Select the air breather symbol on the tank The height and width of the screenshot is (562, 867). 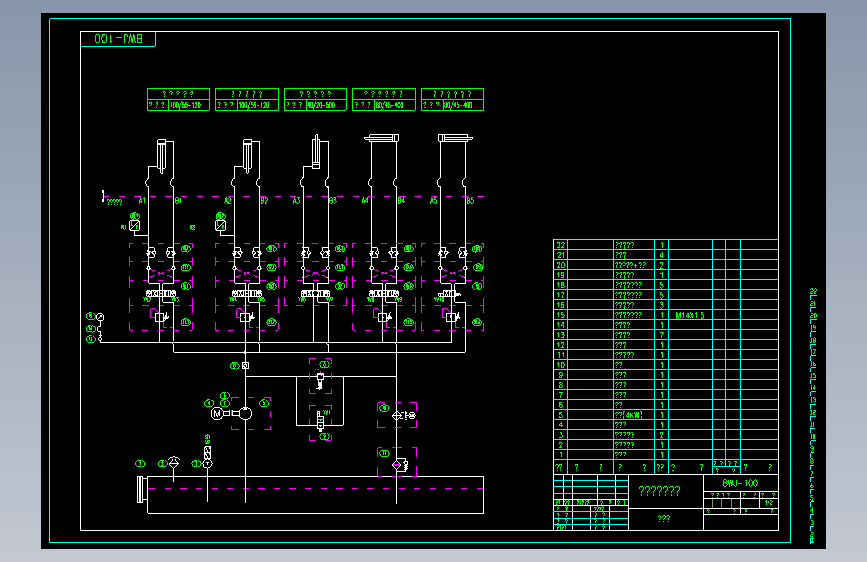pos(174,463)
